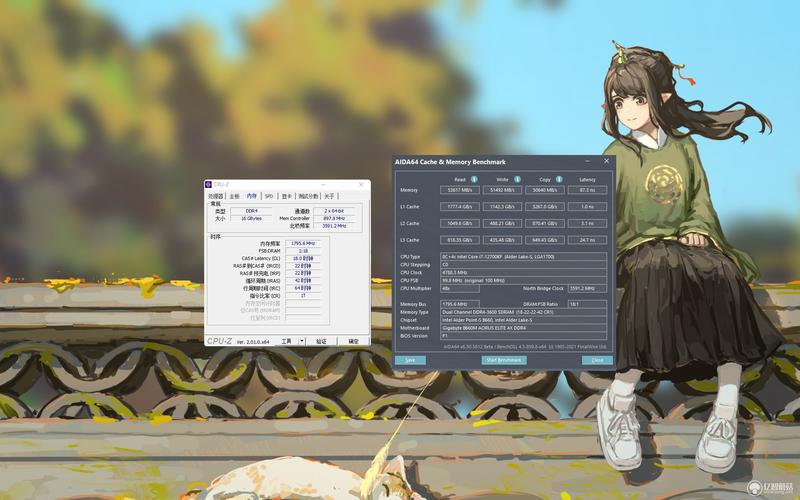Click the Write column info icon in AIDA64

pos(517,180)
